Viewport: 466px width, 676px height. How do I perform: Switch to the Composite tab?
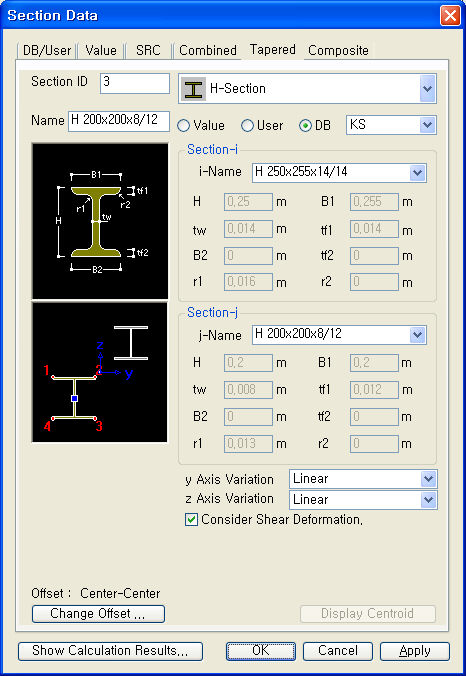point(338,51)
